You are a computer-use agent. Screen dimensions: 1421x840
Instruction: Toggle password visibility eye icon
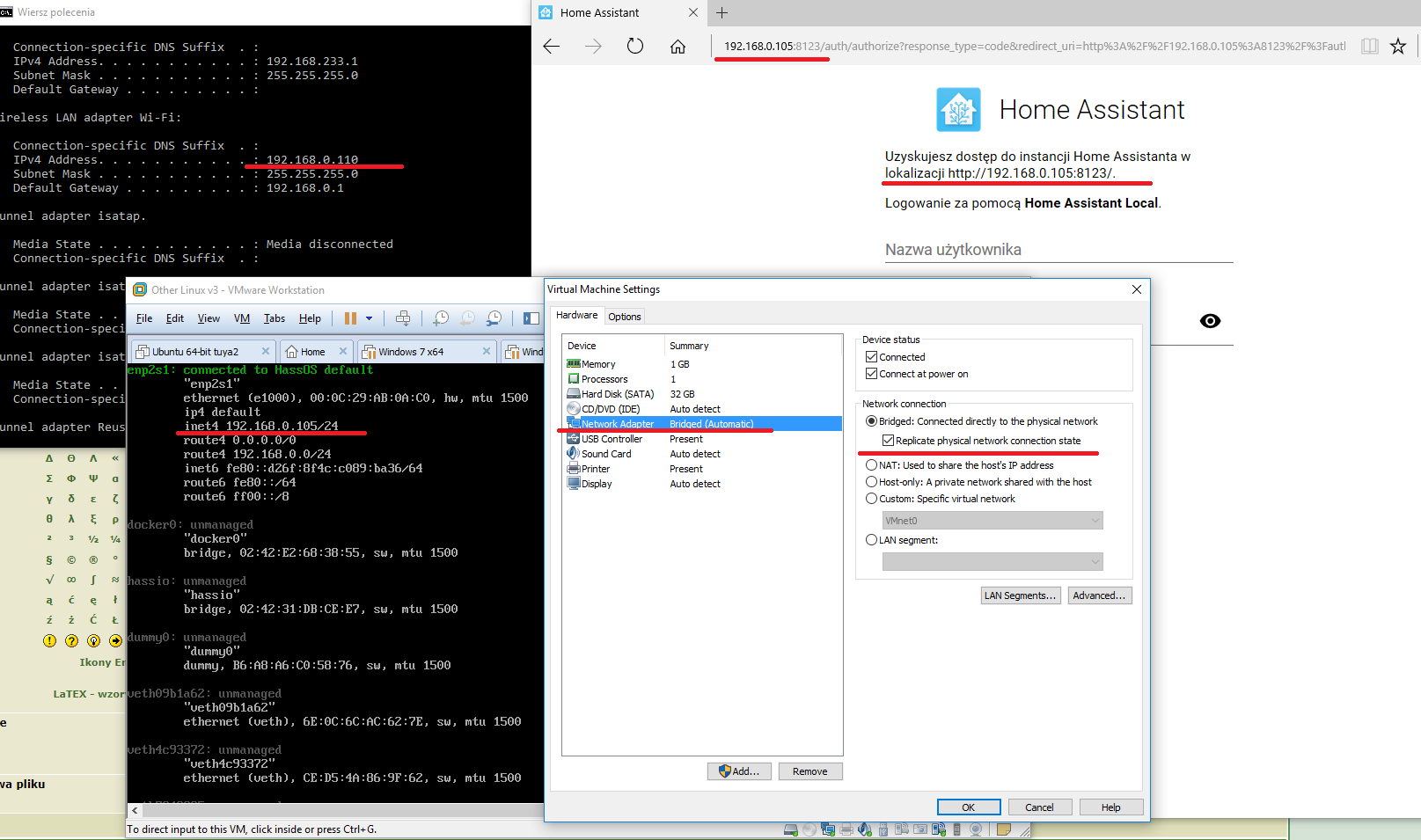click(x=1211, y=321)
